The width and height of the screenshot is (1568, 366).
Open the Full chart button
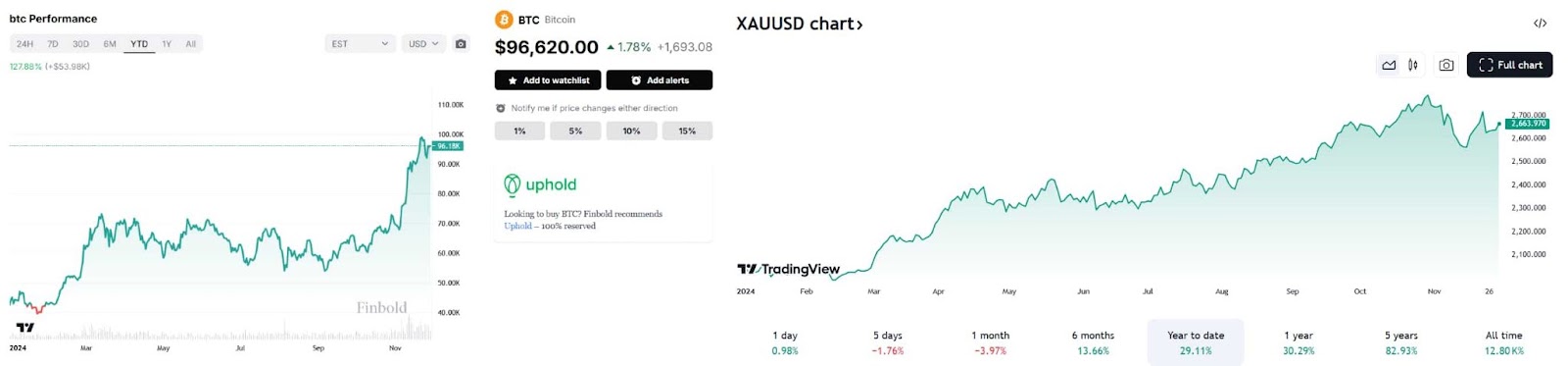coord(1509,65)
